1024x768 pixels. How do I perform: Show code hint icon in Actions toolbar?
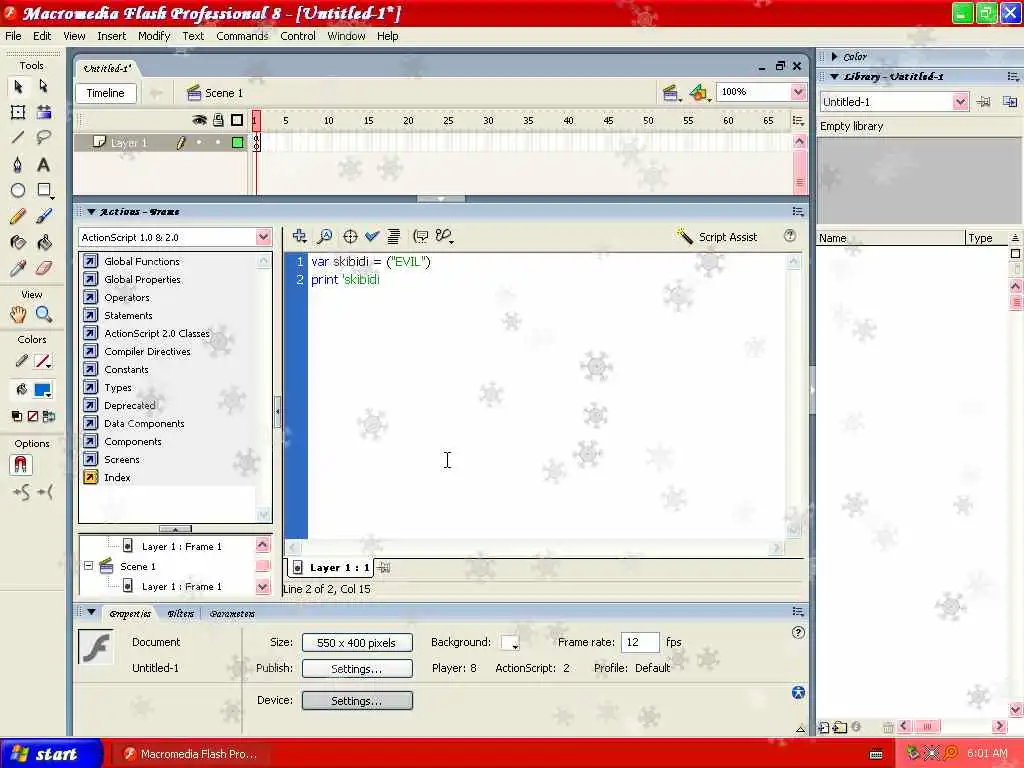421,236
